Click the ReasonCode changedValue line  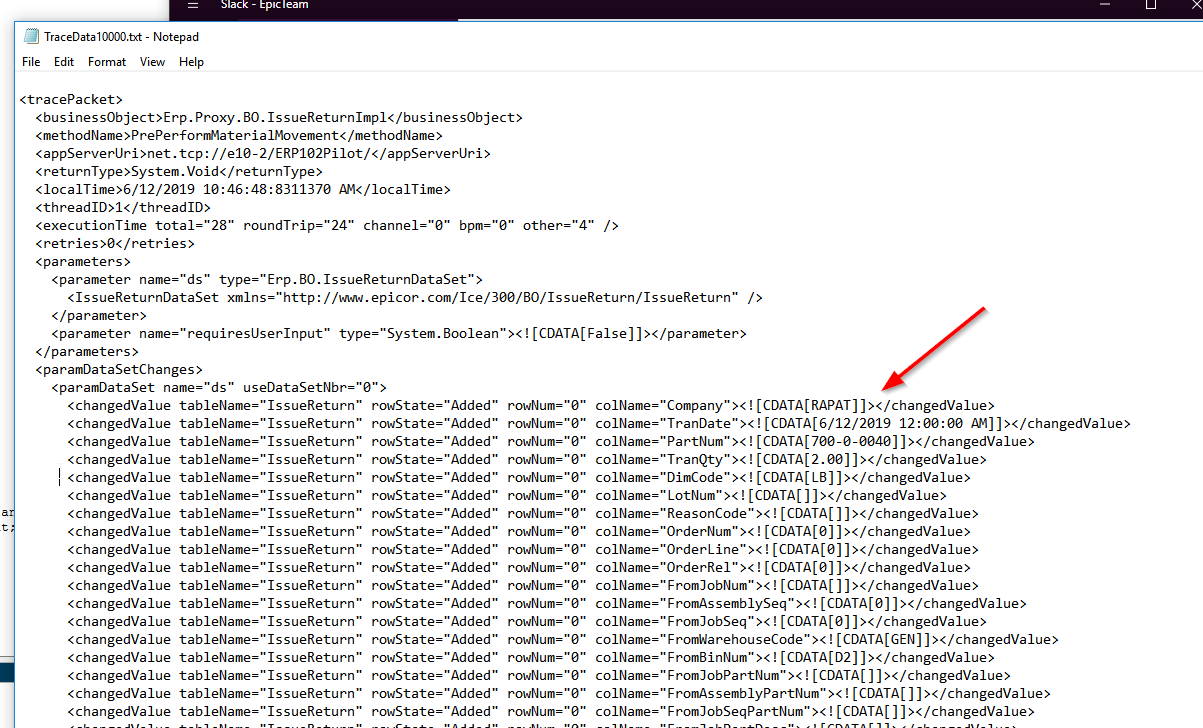pos(523,514)
